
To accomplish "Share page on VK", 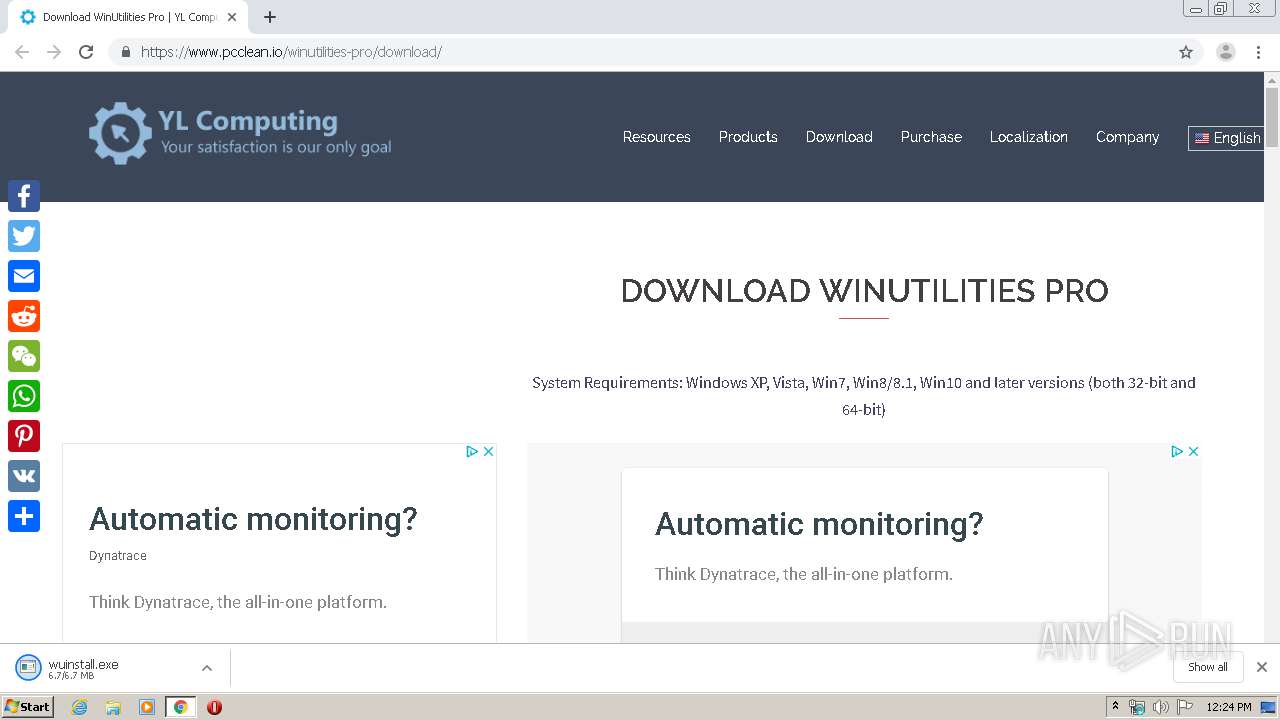I will (x=24, y=476).
